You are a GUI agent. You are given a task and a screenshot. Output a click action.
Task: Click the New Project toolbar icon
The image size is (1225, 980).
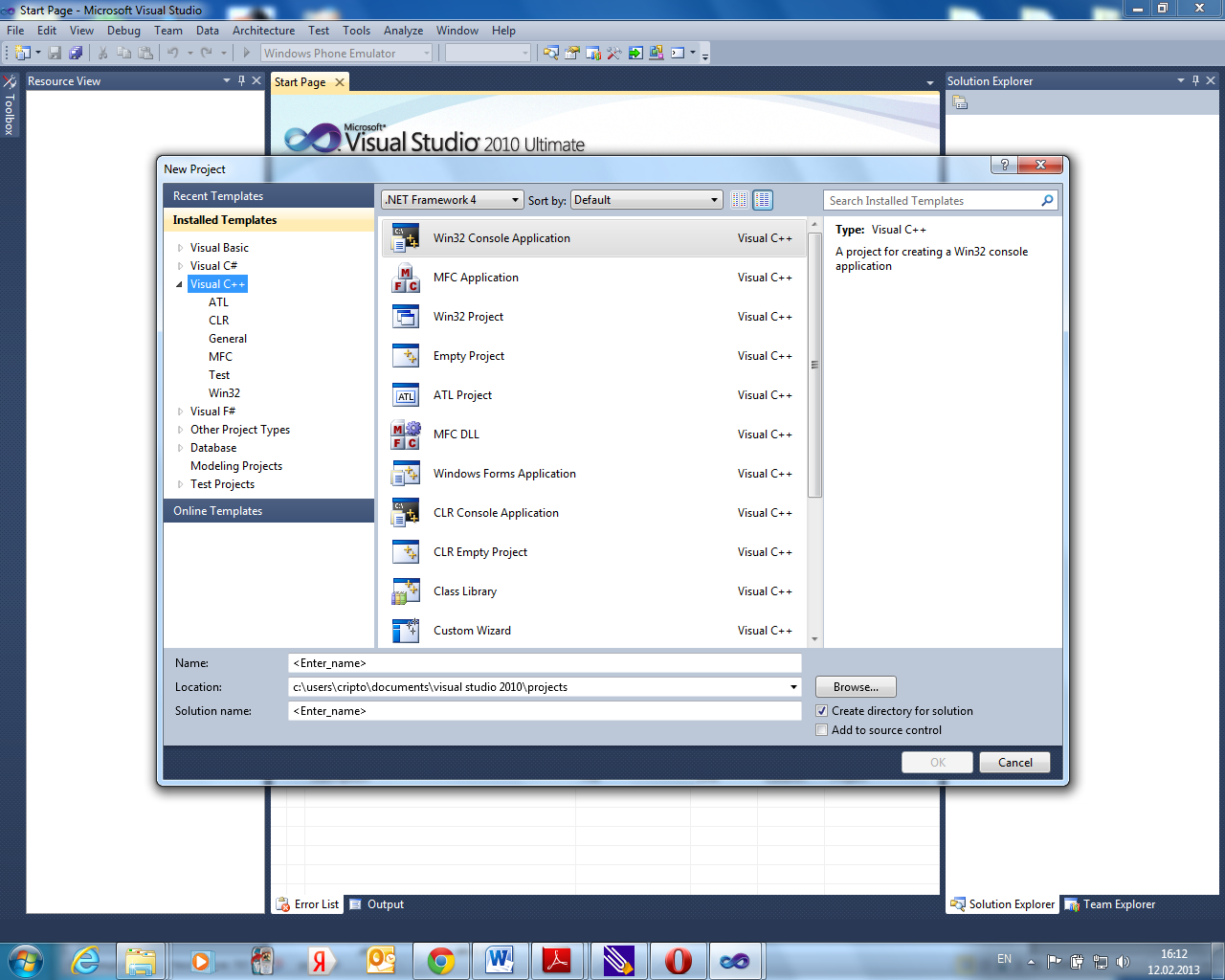(22, 54)
